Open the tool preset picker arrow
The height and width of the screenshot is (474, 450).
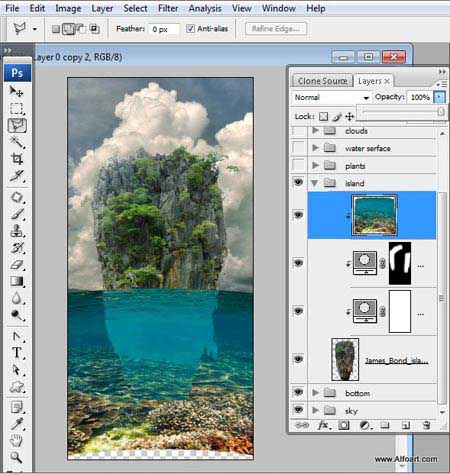(x=35, y=29)
